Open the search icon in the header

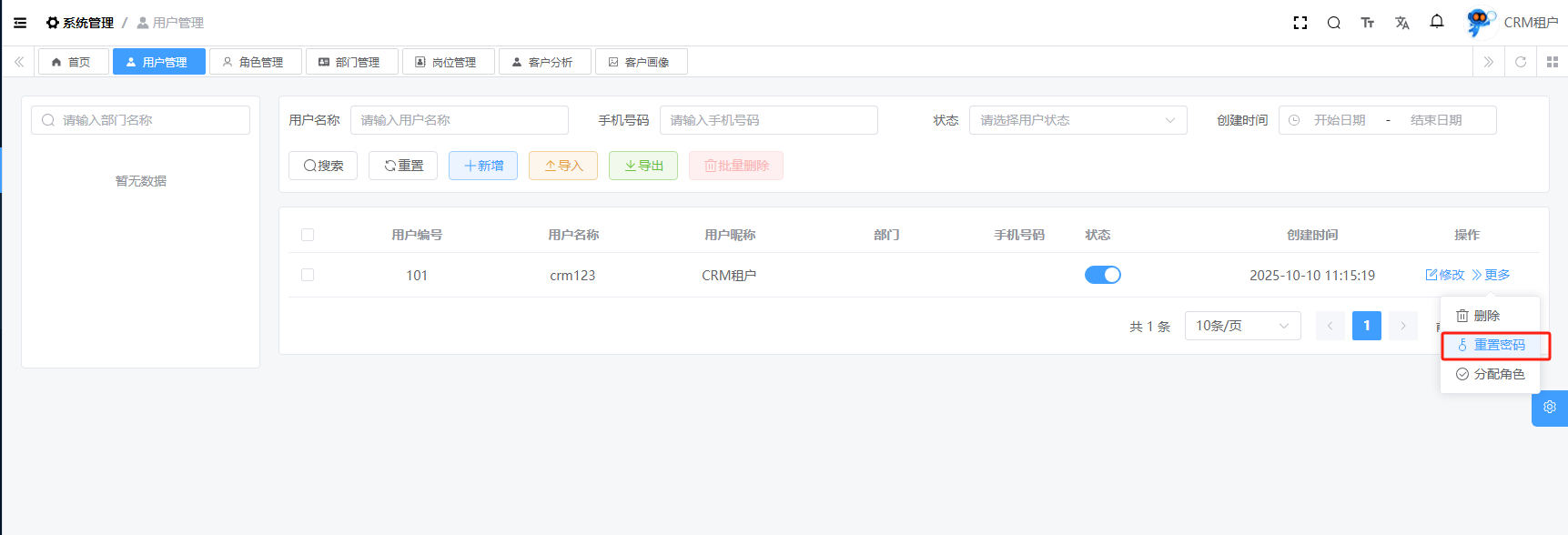click(x=1334, y=23)
